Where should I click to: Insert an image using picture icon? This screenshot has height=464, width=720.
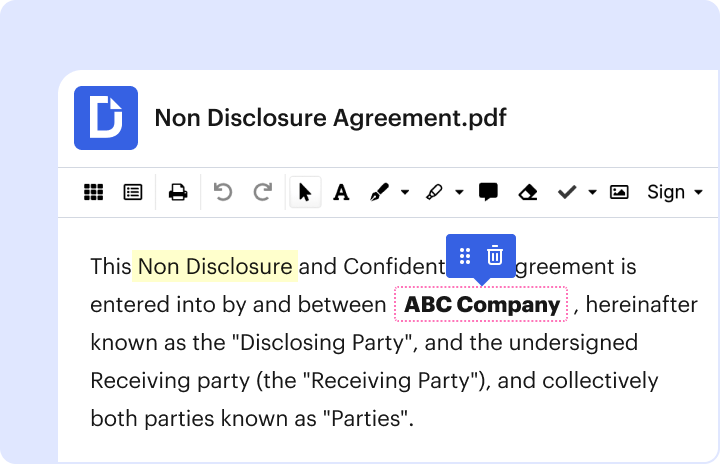click(x=619, y=192)
